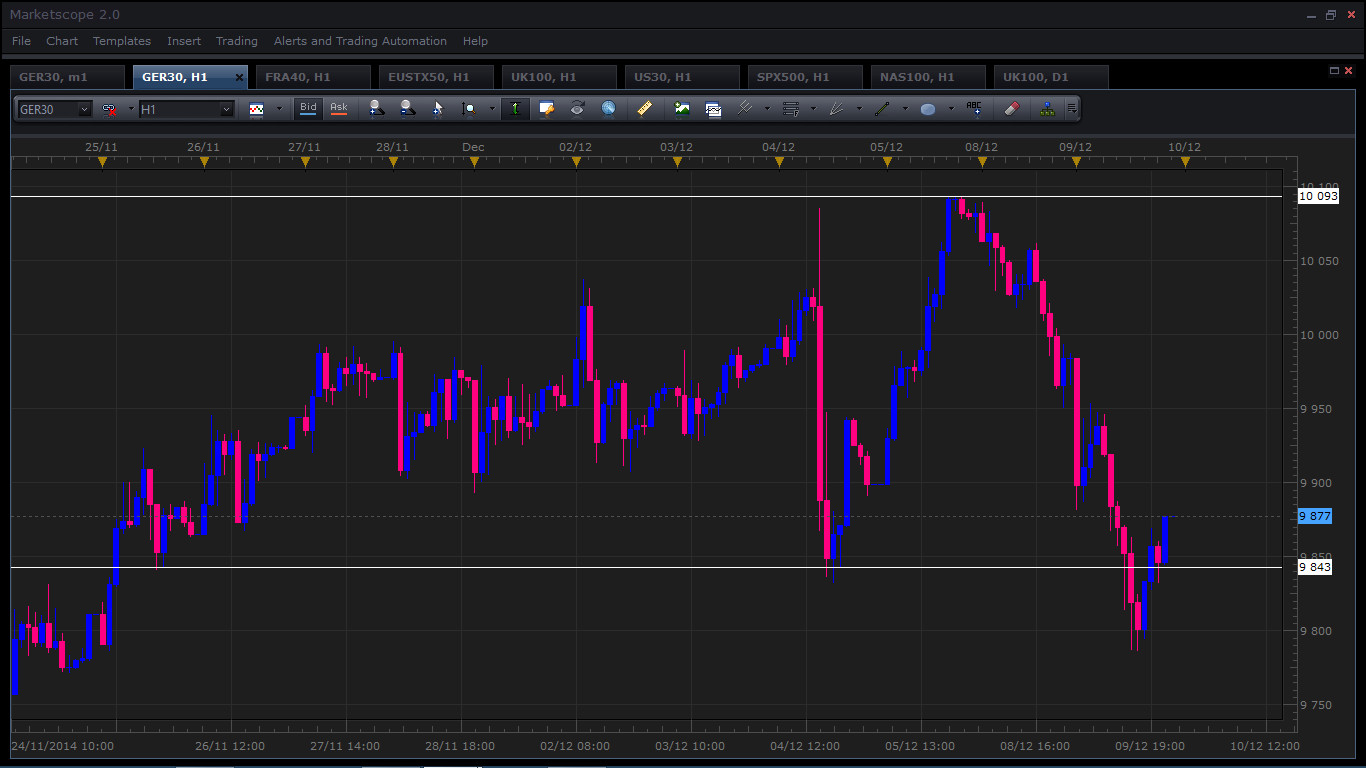Image resolution: width=1366 pixels, height=768 pixels.
Task: Open the H1 timeframe dropdown
Action: click(x=227, y=109)
